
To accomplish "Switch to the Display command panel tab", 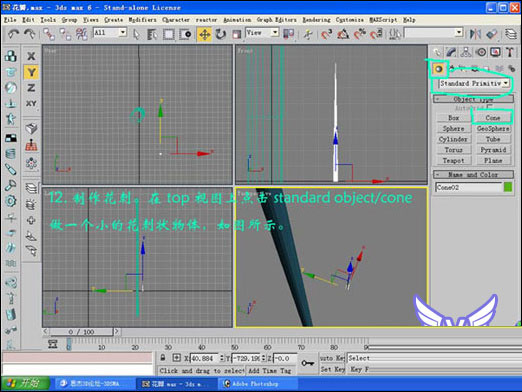I will (495, 52).
